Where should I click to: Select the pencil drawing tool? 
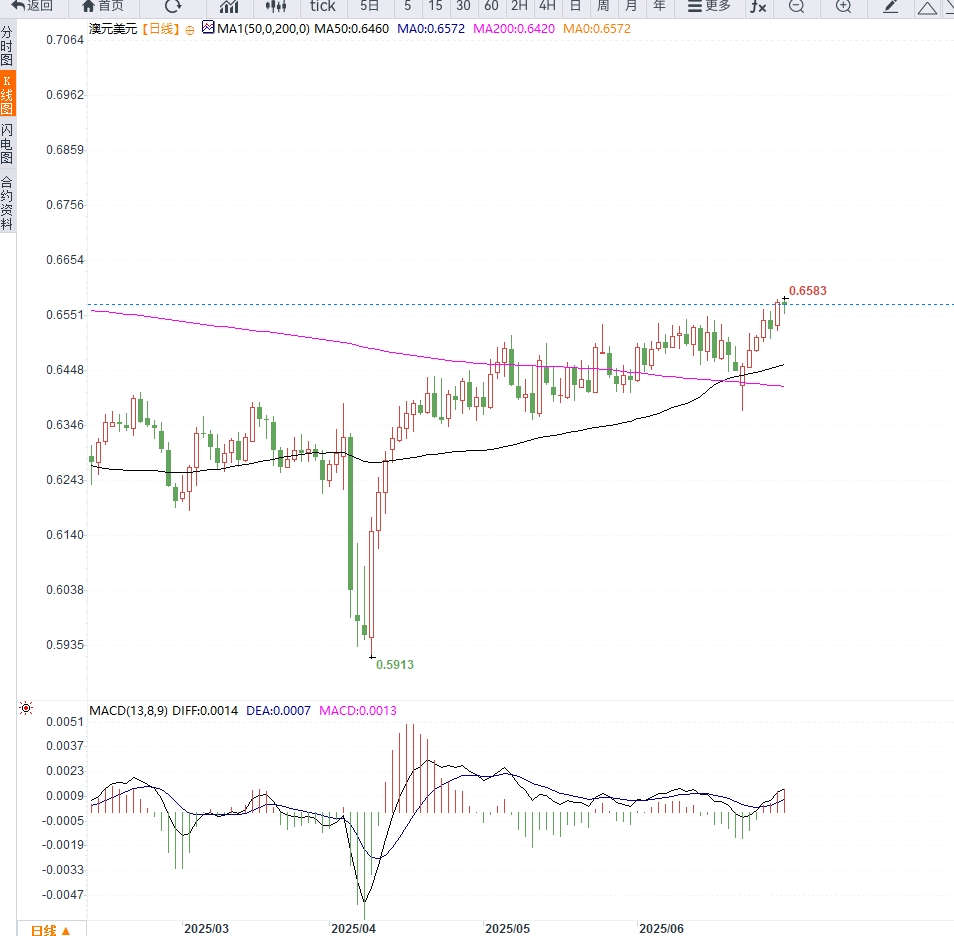[891, 7]
